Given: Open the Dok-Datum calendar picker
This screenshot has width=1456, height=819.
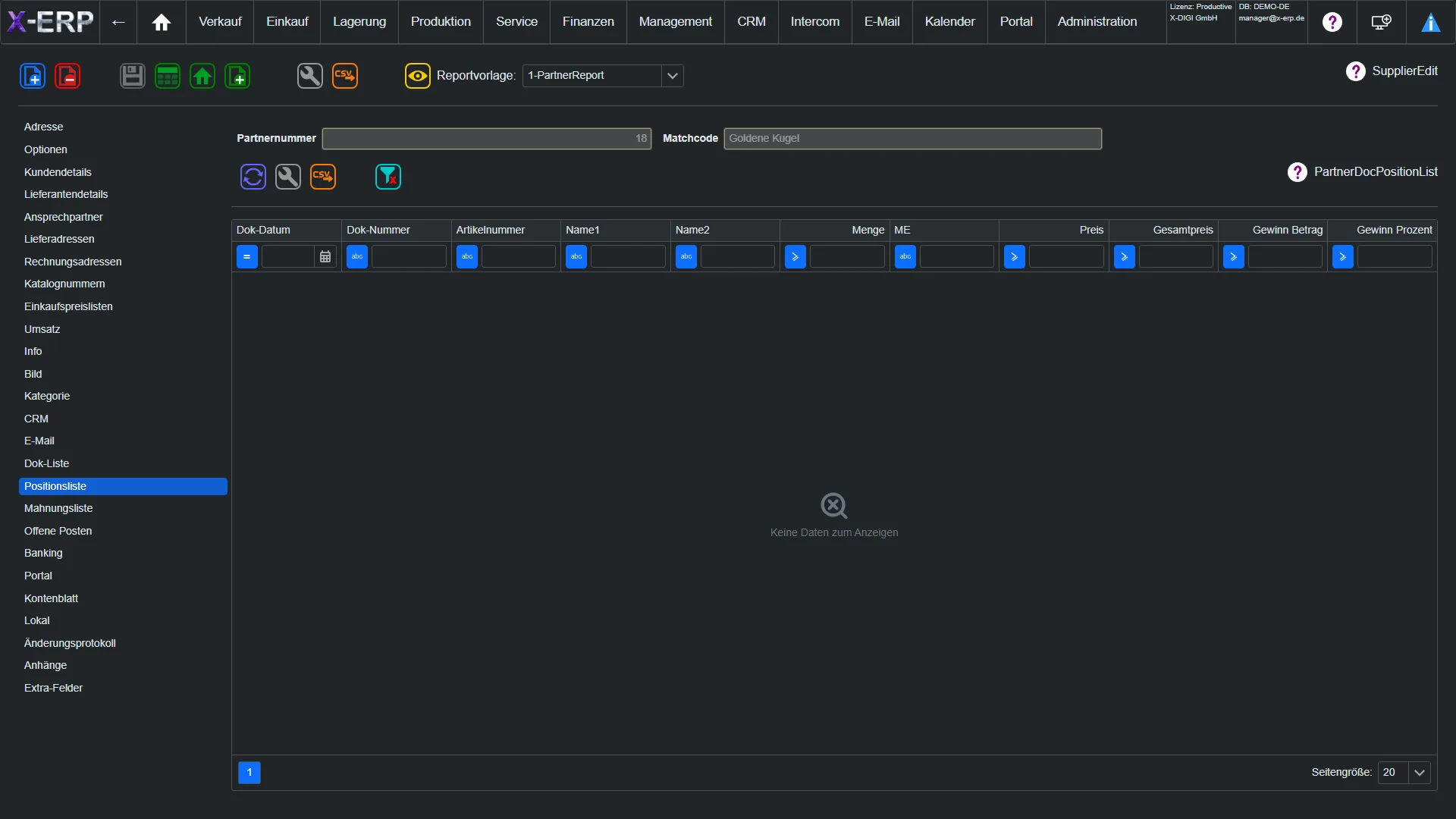Looking at the screenshot, I should (x=325, y=256).
